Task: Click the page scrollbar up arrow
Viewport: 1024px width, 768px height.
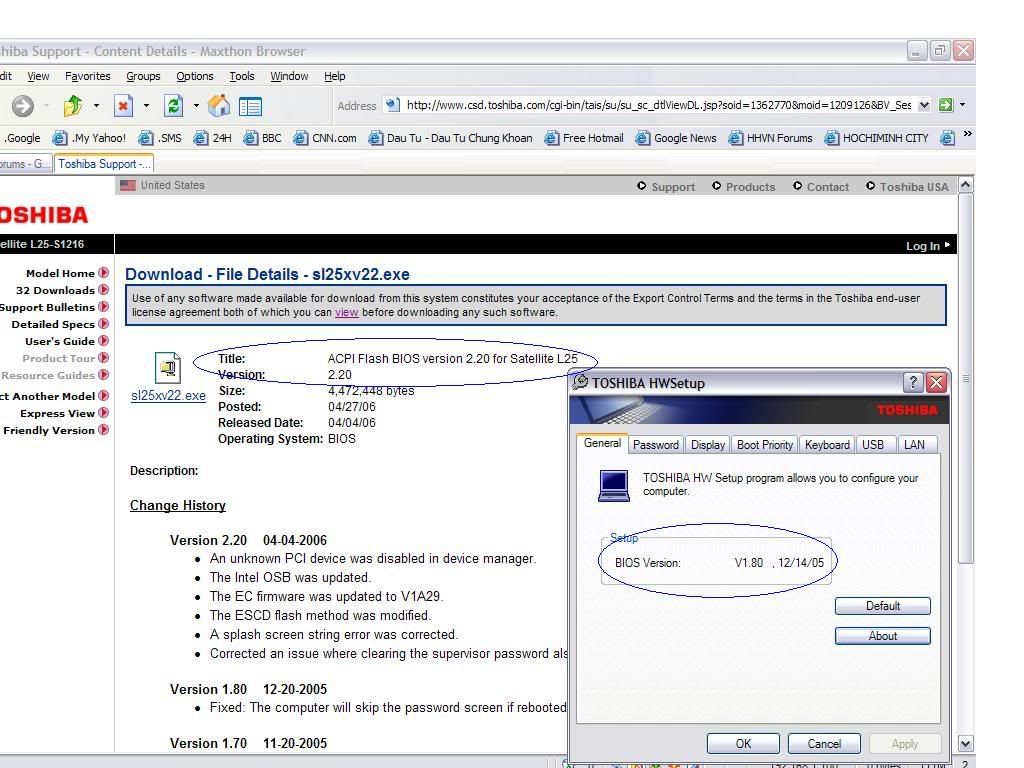Action: pyautogui.click(x=966, y=185)
